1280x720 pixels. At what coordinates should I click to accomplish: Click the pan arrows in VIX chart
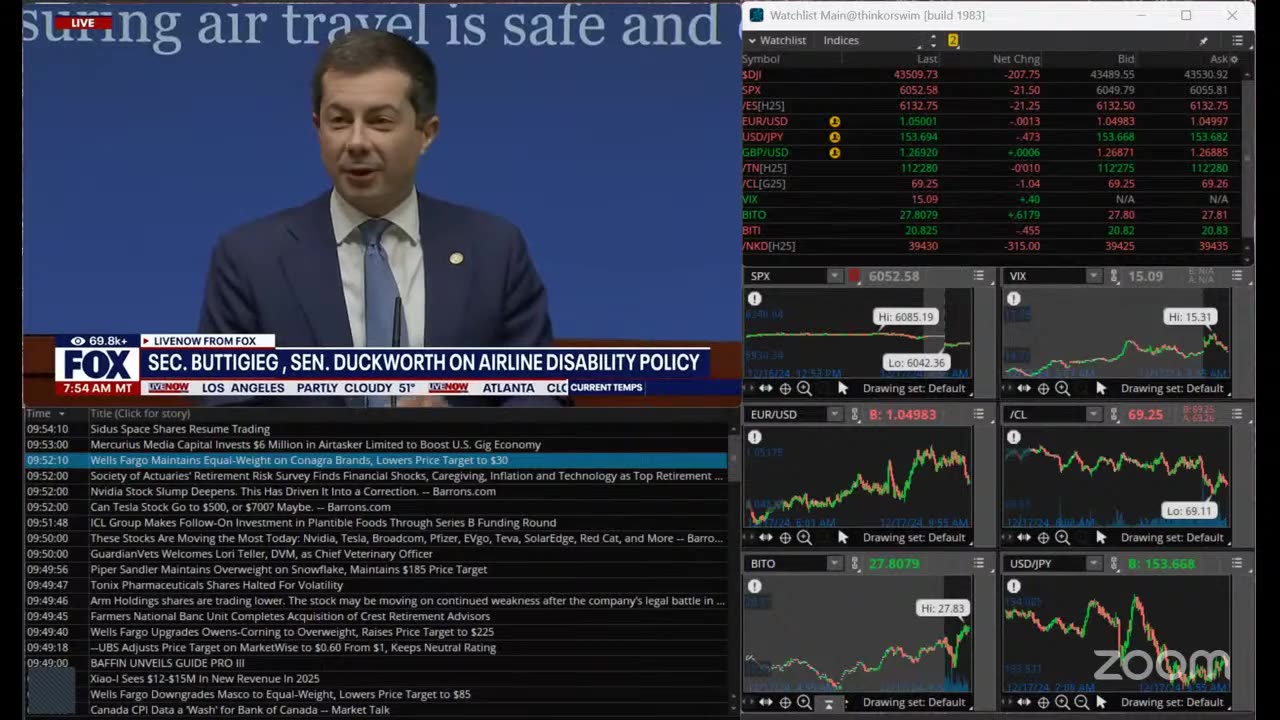click(x=1024, y=388)
